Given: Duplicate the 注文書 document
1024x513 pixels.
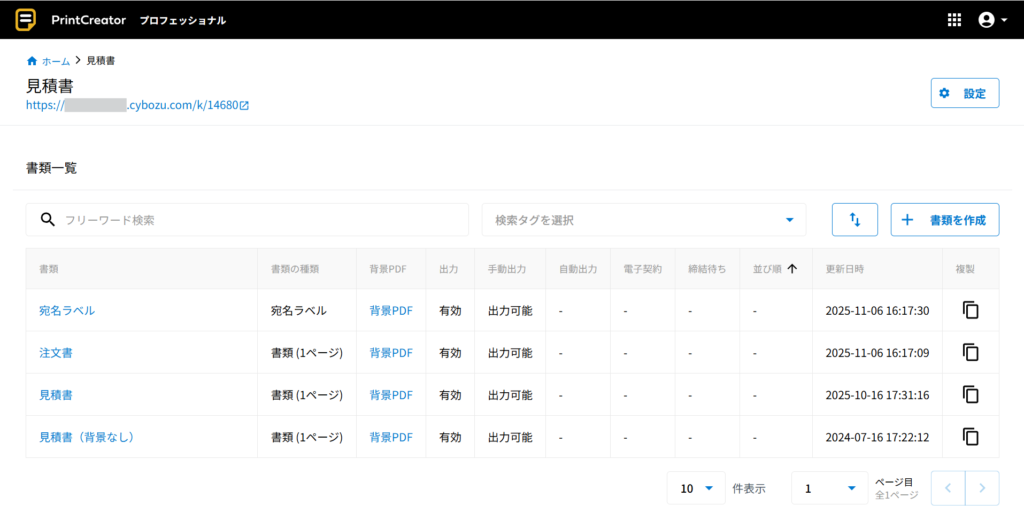Looking at the screenshot, I should 970,353.
